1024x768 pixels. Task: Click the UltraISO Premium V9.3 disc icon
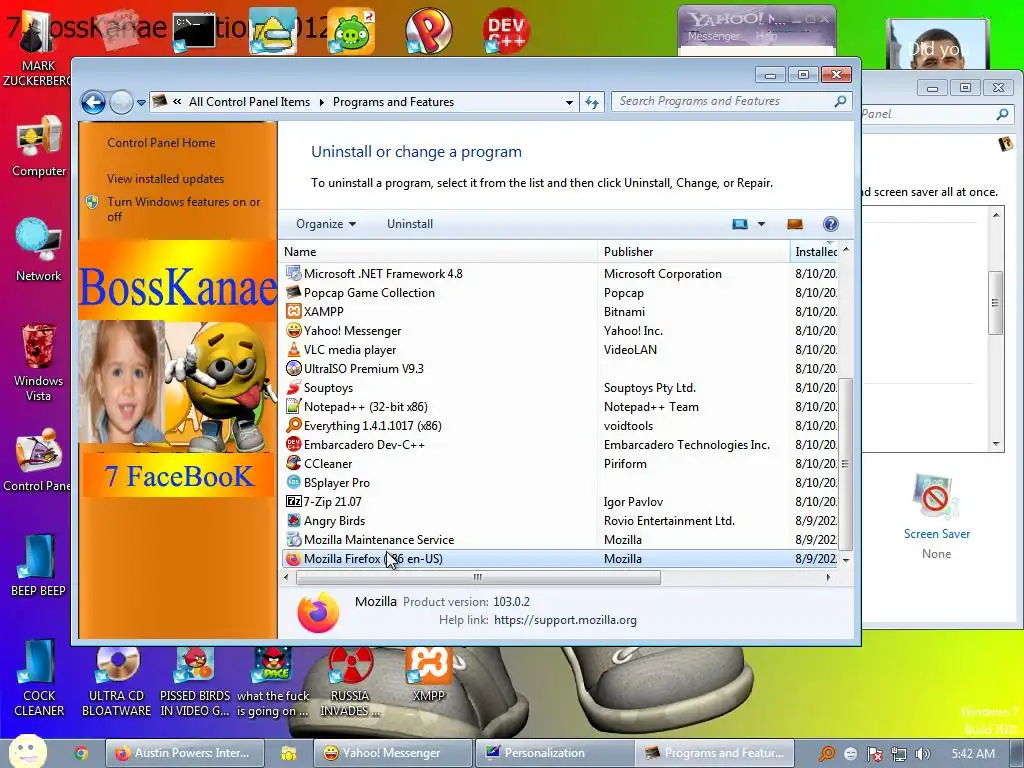point(294,368)
